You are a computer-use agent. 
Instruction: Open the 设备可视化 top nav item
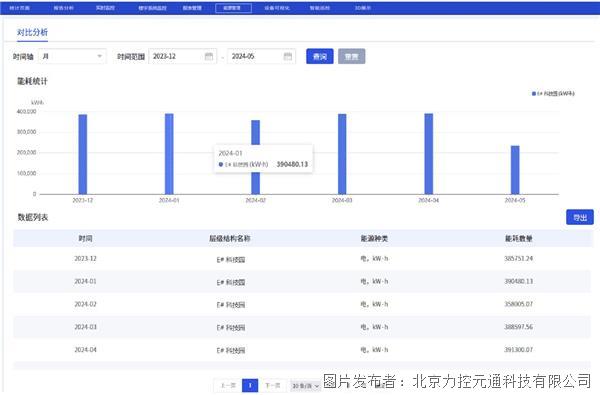click(x=277, y=8)
